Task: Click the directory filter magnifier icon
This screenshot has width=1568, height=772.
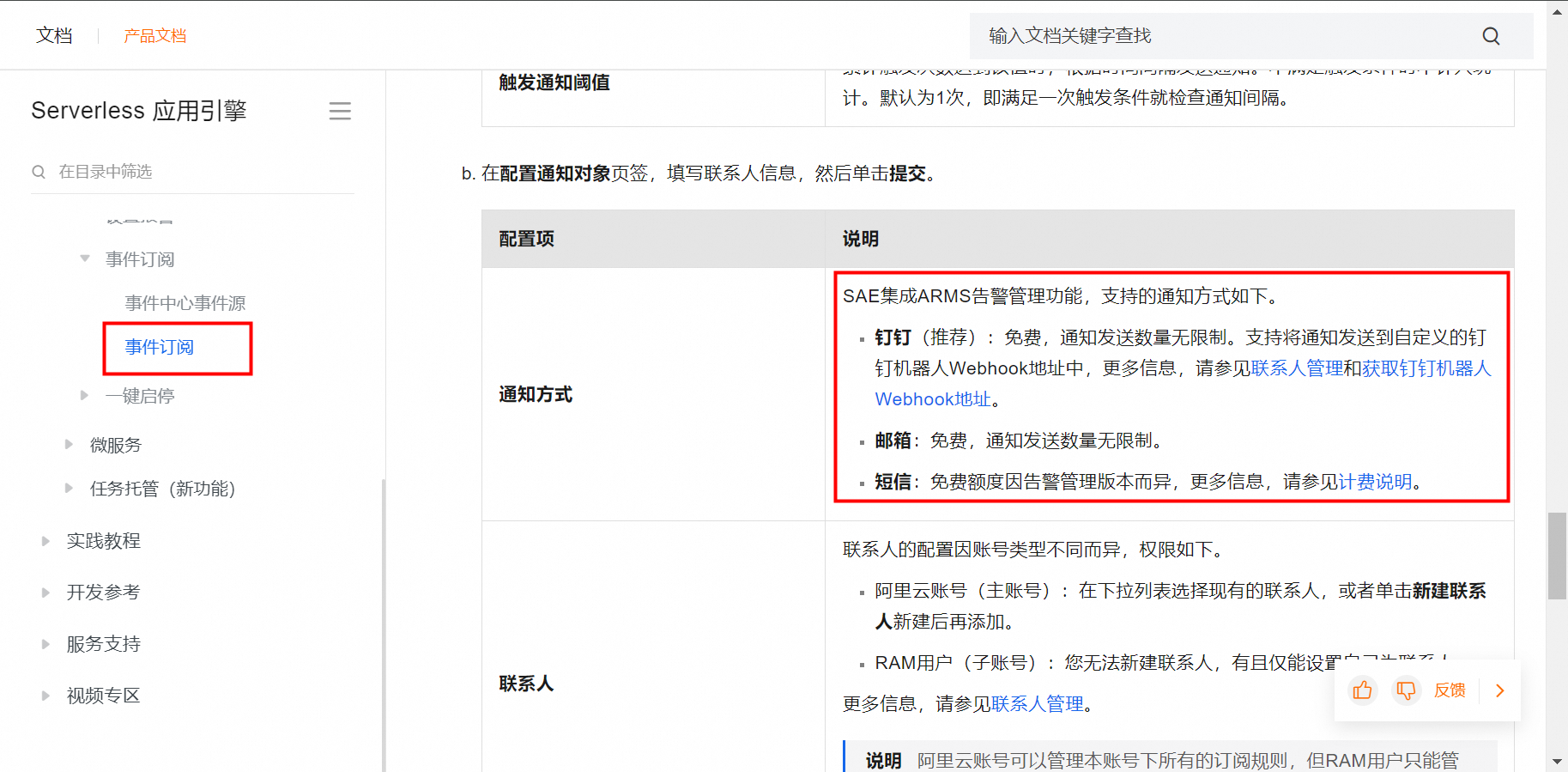Action: point(39,172)
